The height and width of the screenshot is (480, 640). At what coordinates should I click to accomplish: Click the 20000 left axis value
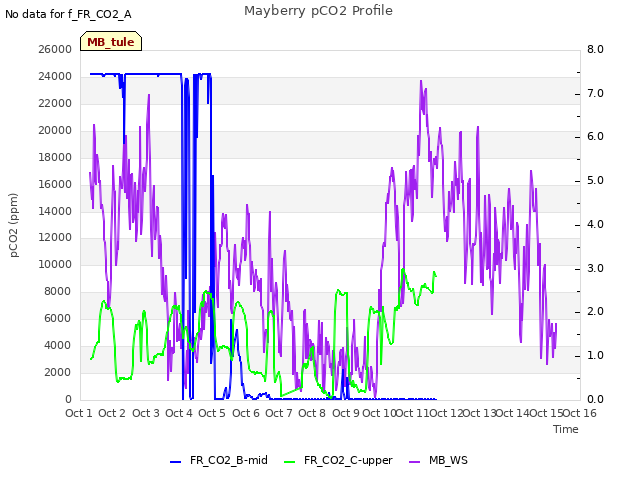point(55,130)
